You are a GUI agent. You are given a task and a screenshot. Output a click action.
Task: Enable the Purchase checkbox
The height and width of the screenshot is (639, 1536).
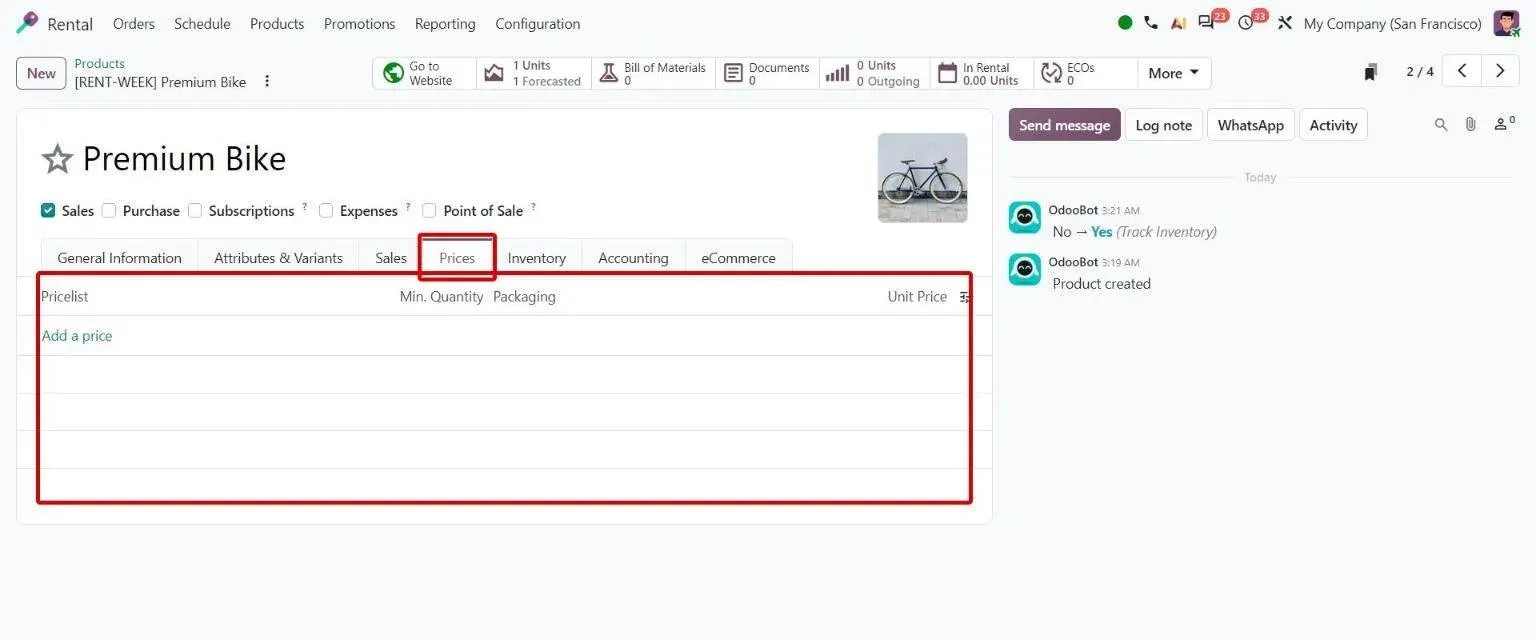click(109, 211)
